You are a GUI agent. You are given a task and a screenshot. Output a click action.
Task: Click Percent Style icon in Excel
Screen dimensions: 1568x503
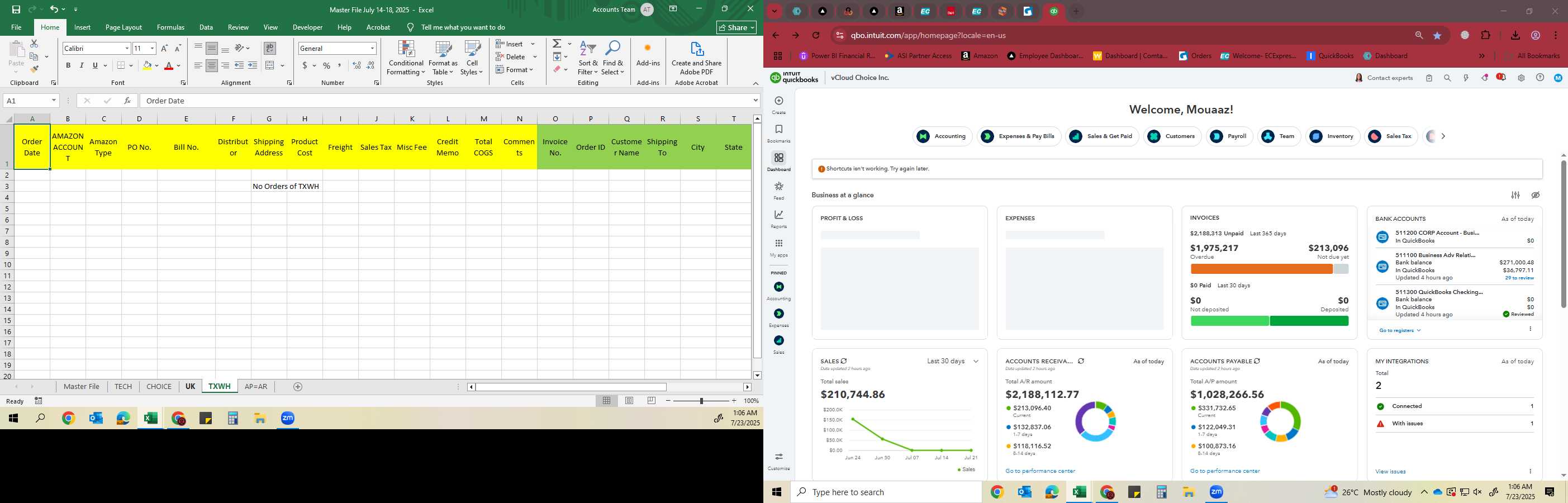pyautogui.click(x=327, y=65)
